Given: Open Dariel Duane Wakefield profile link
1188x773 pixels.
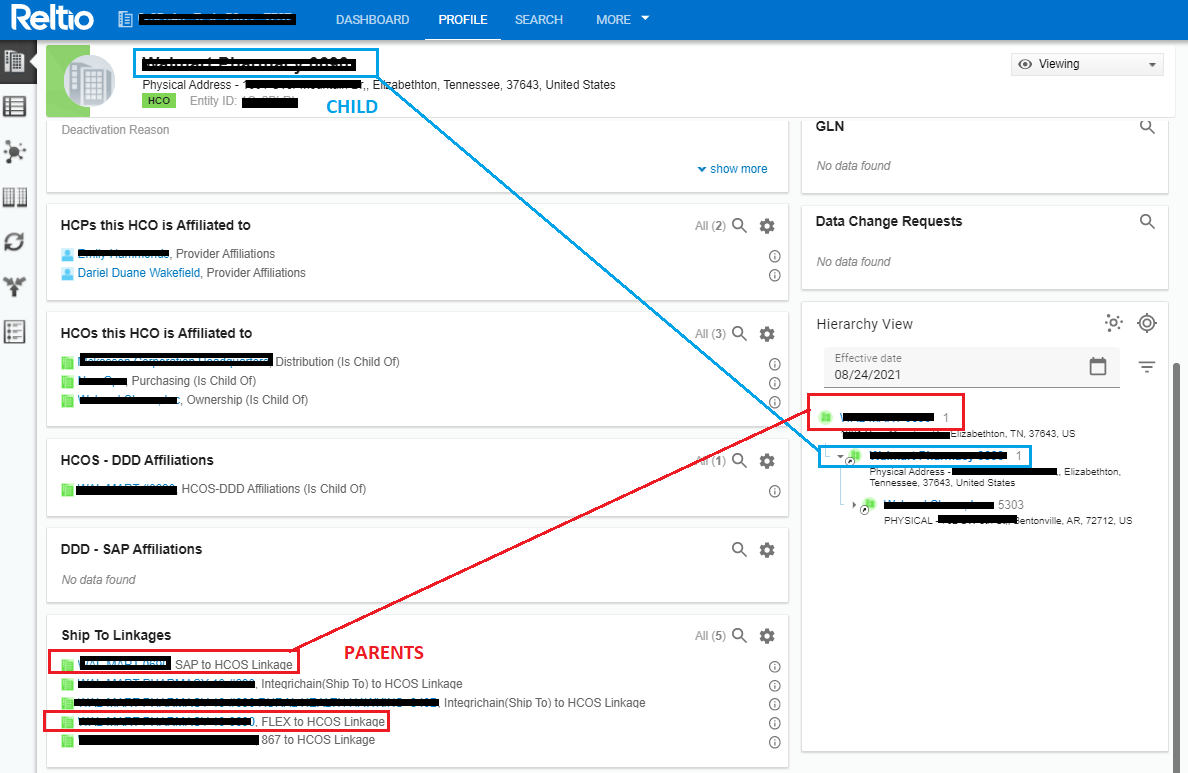Looking at the screenshot, I should point(139,273).
